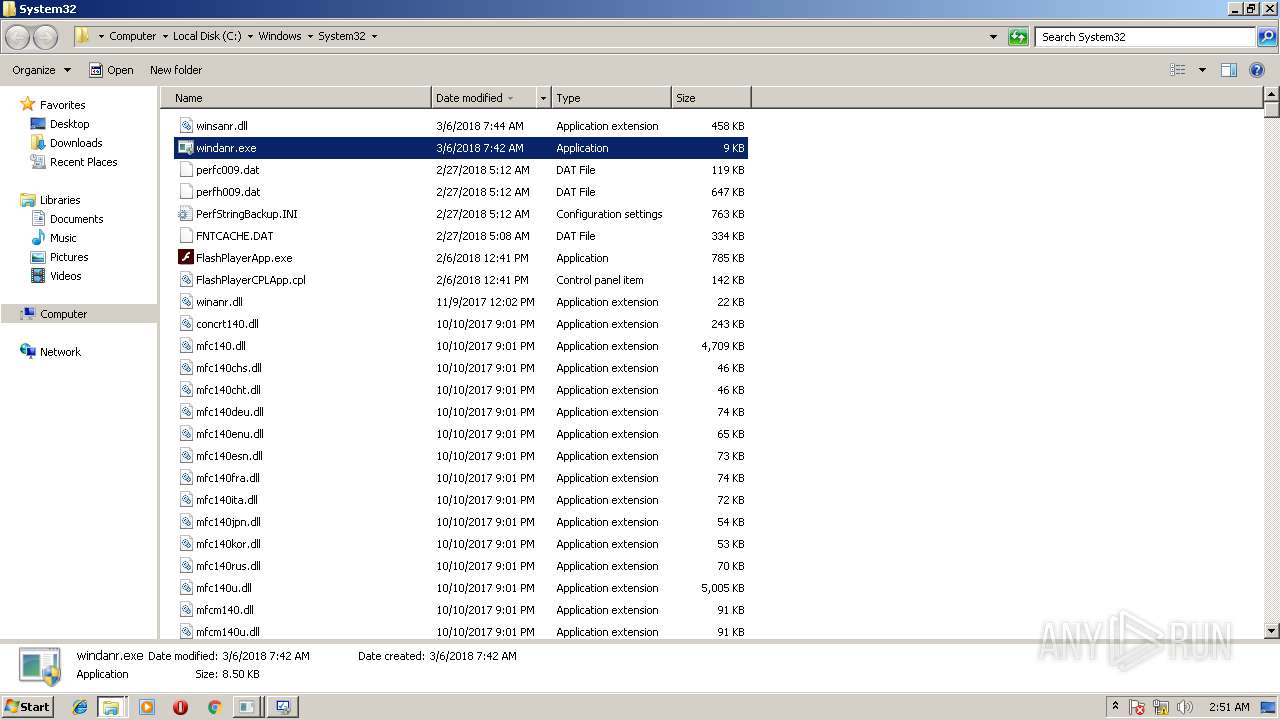Select Recent Places in Favorites

point(83,162)
